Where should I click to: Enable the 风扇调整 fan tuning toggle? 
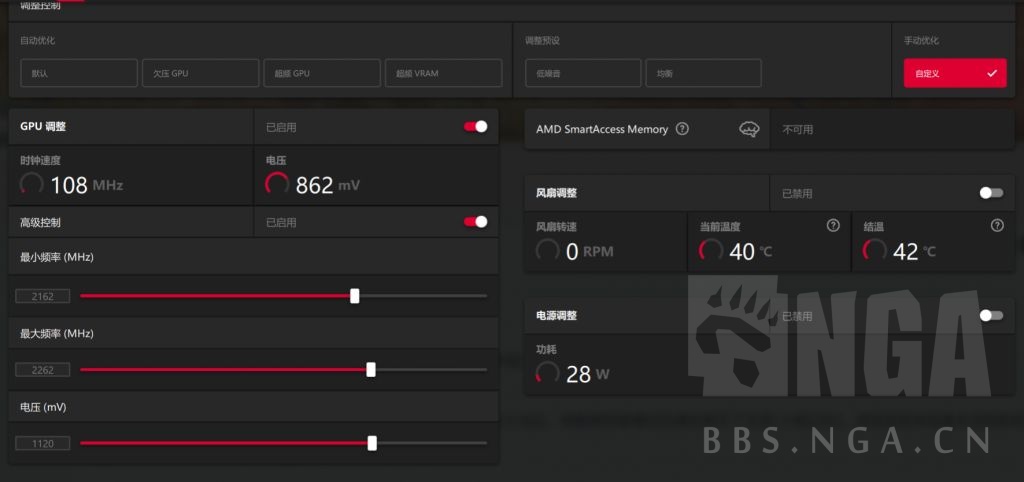pyautogui.click(x=991, y=193)
